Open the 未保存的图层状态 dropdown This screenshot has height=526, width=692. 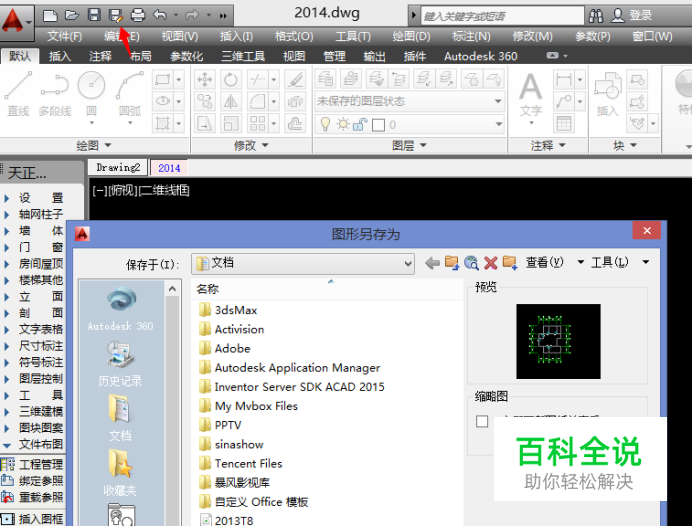click(409, 101)
